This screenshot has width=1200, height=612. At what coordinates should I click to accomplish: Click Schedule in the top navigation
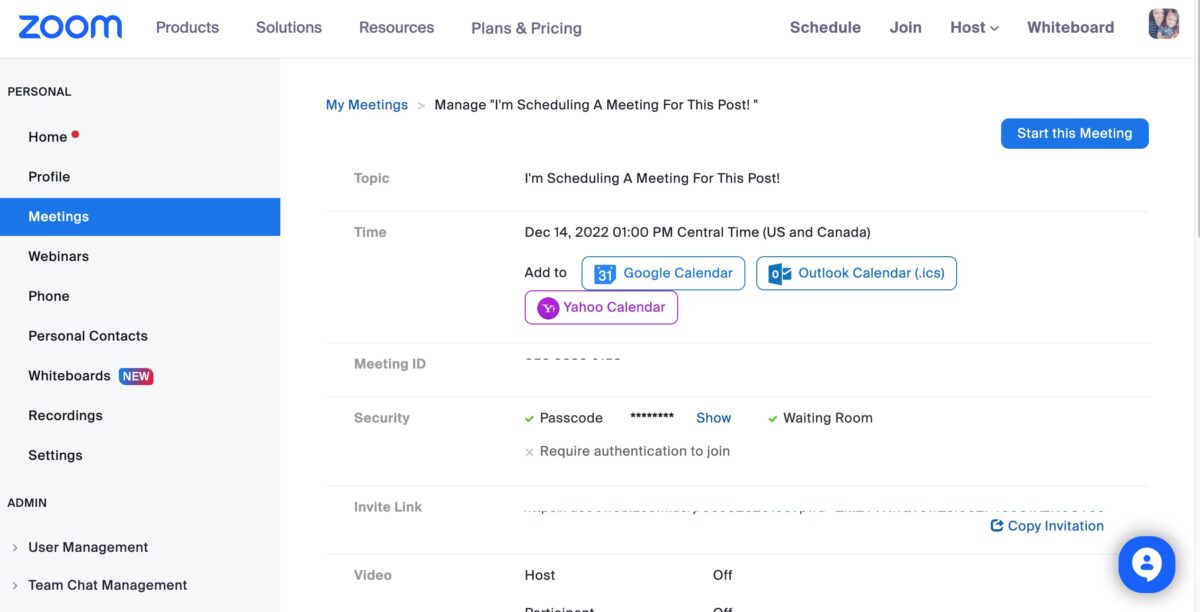coord(824,28)
